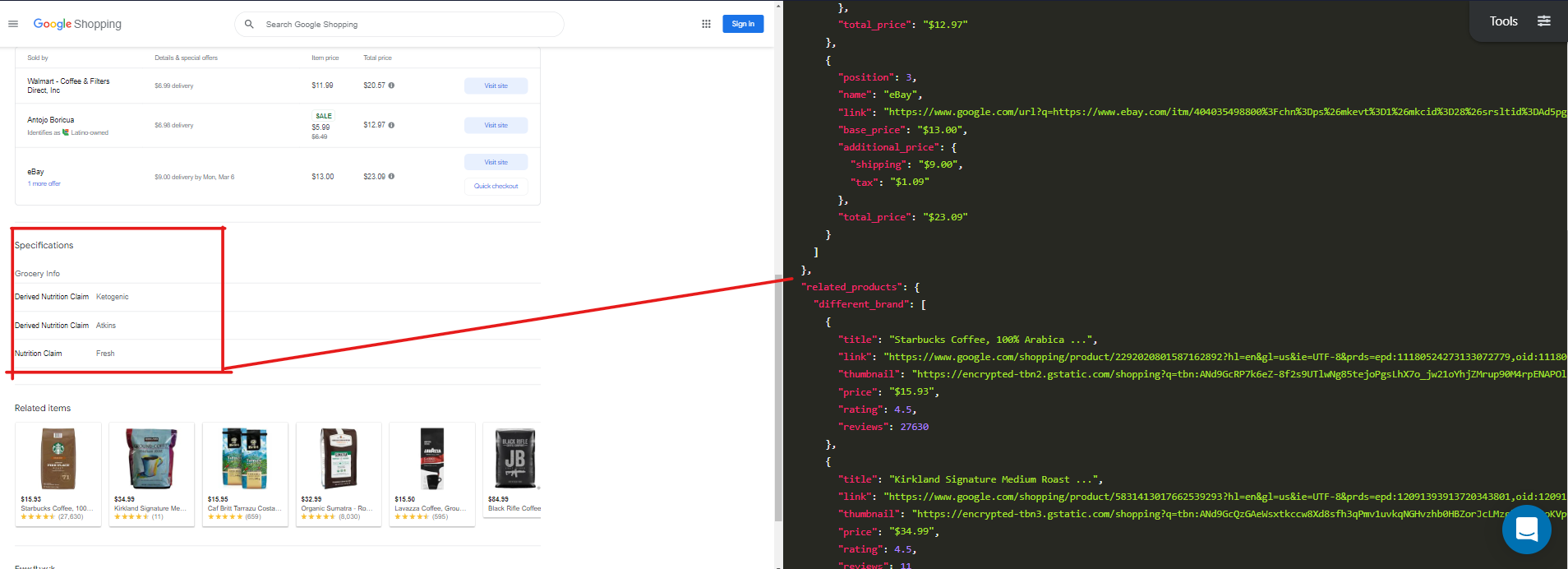Open the Starbucks Coffee product thumbnail
Image resolution: width=1568 pixels, height=569 pixels.
tap(58, 458)
